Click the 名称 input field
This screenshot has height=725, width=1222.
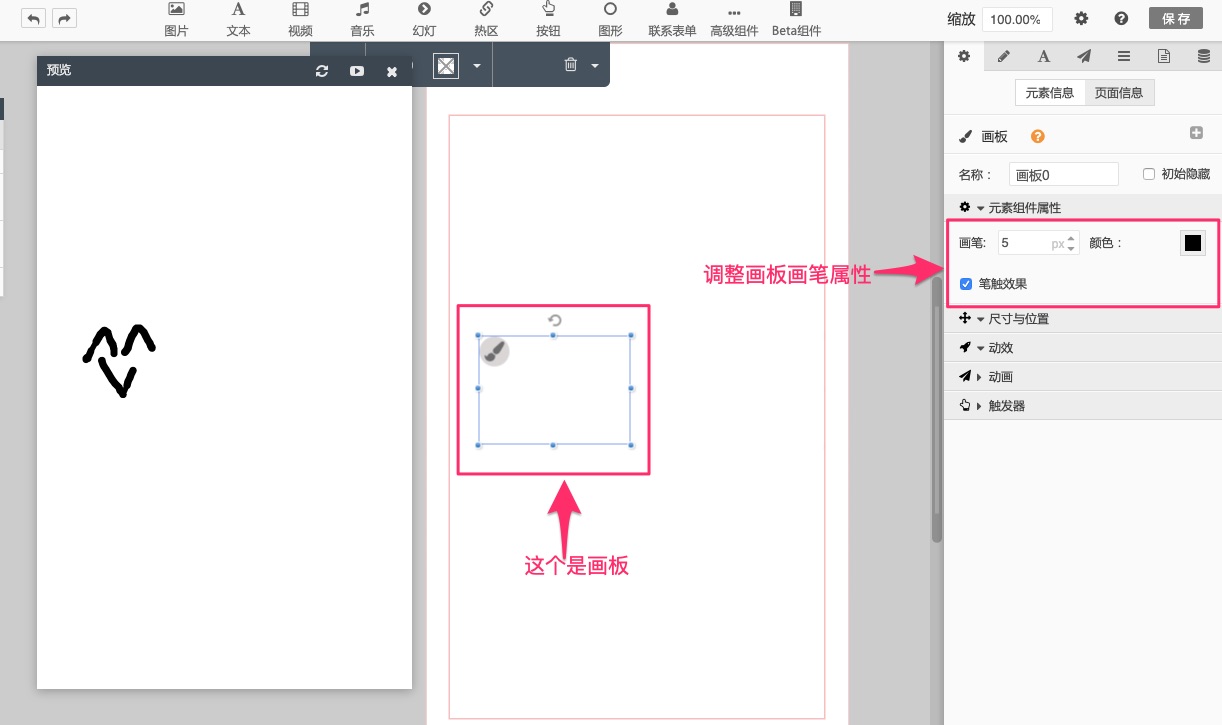point(1063,174)
